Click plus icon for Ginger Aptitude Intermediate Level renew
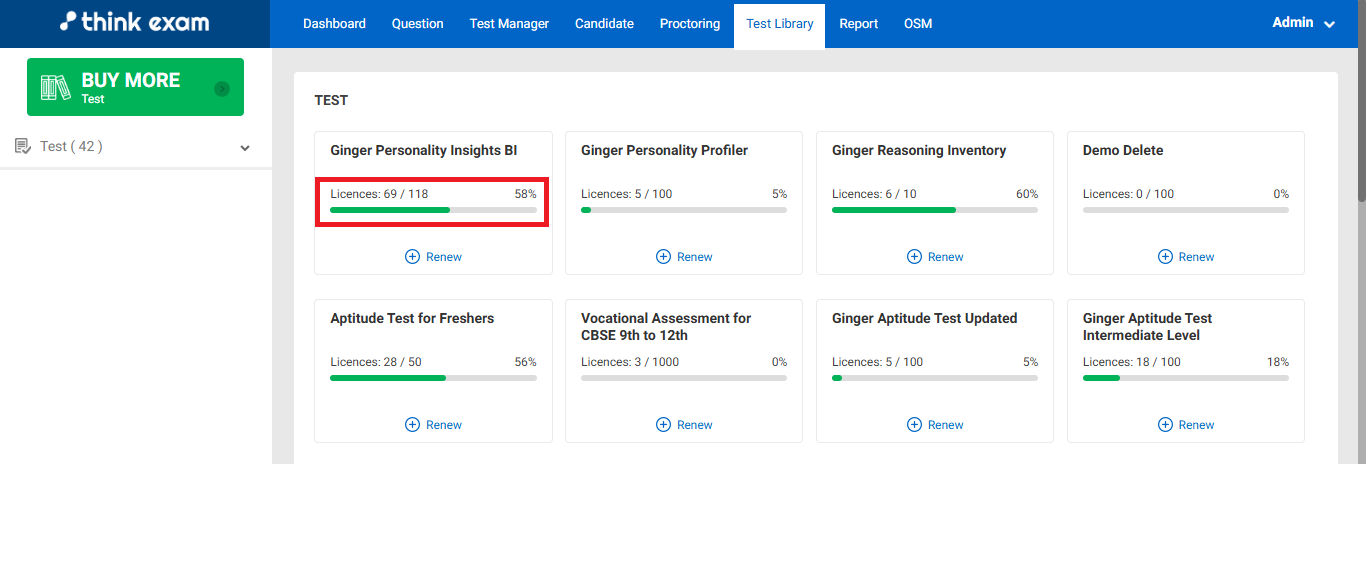The image size is (1366, 572). pos(1165,425)
